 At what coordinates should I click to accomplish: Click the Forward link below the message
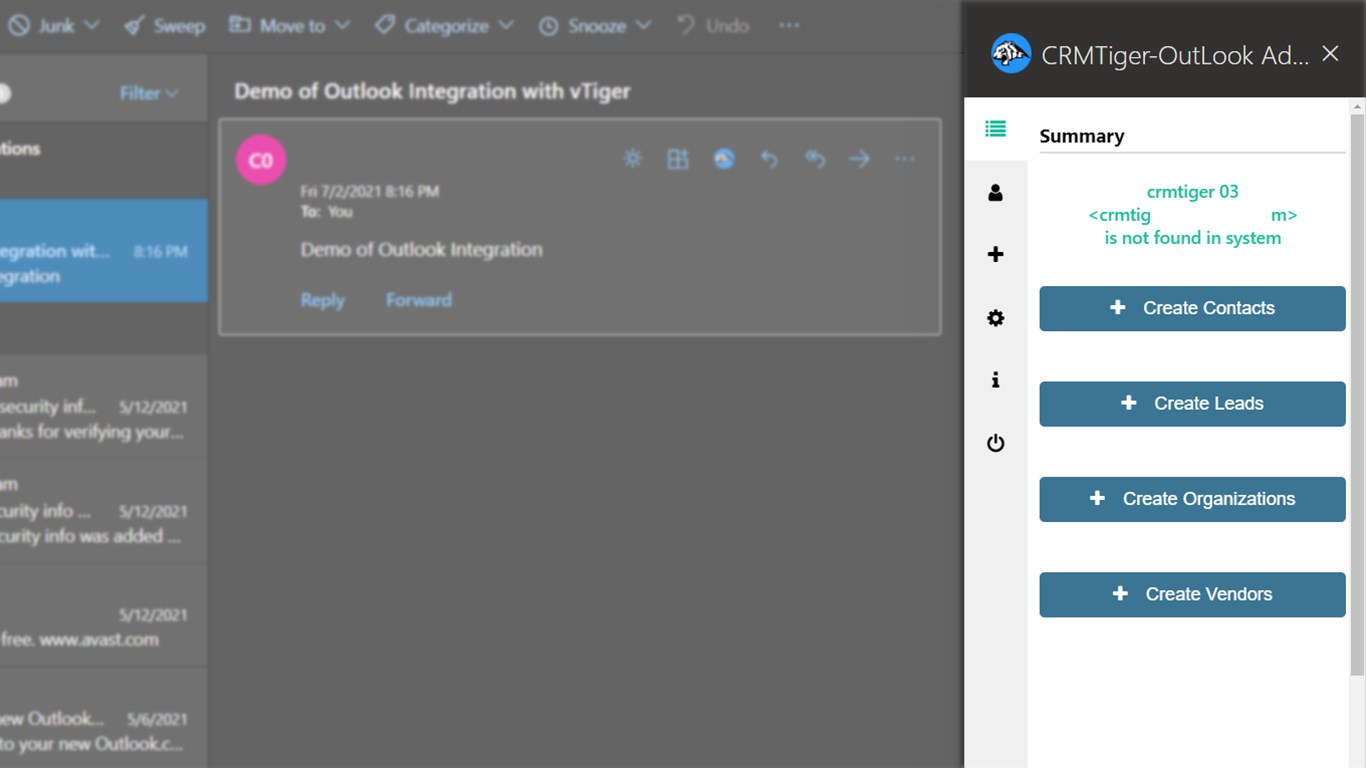coord(419,300)
